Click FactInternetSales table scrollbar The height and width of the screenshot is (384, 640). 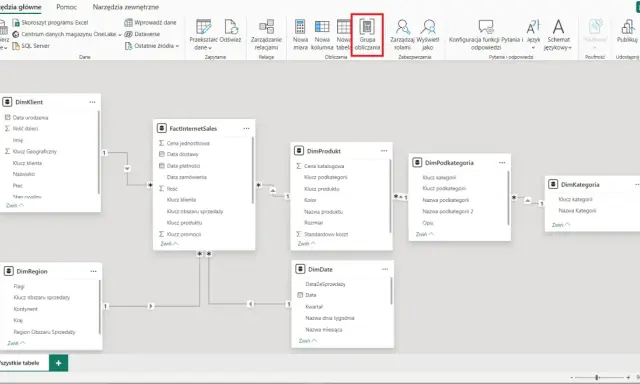(x=253, y=170)
